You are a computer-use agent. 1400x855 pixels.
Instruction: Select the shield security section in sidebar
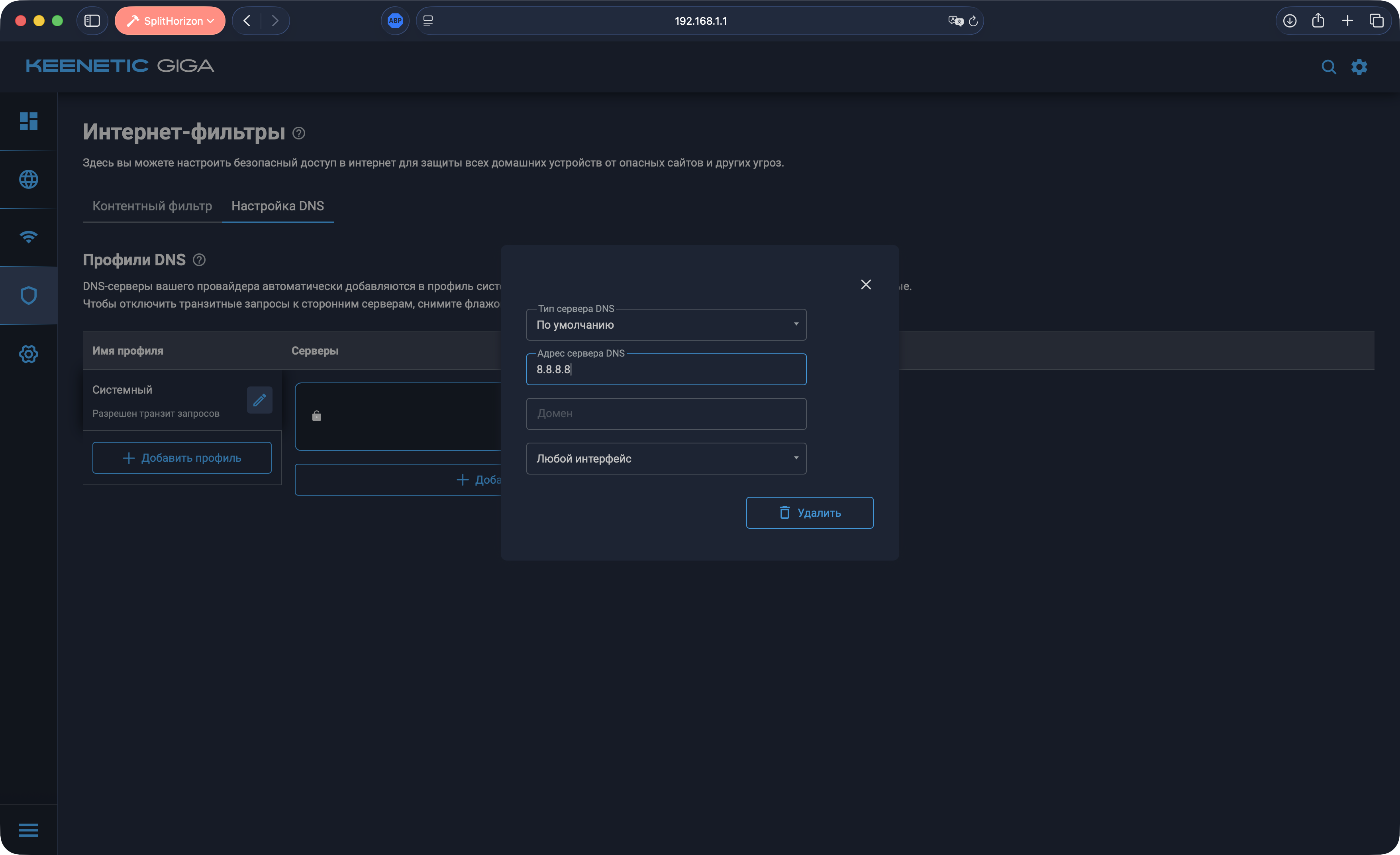[28, 295]
